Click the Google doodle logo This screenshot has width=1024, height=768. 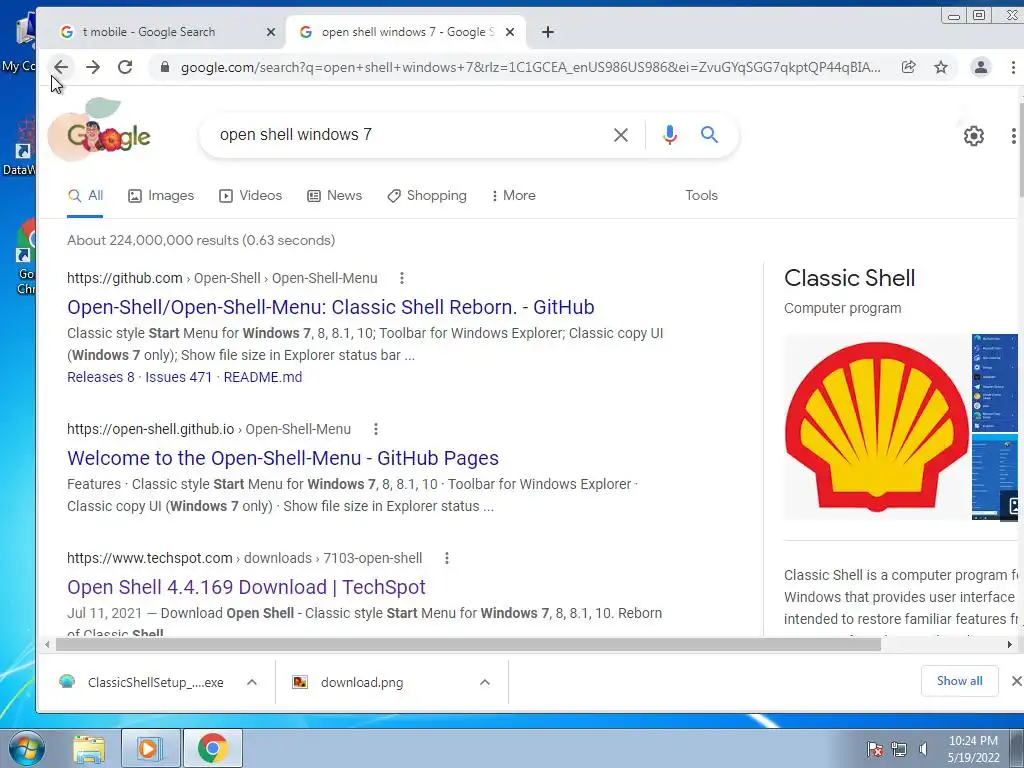[100, 129]
